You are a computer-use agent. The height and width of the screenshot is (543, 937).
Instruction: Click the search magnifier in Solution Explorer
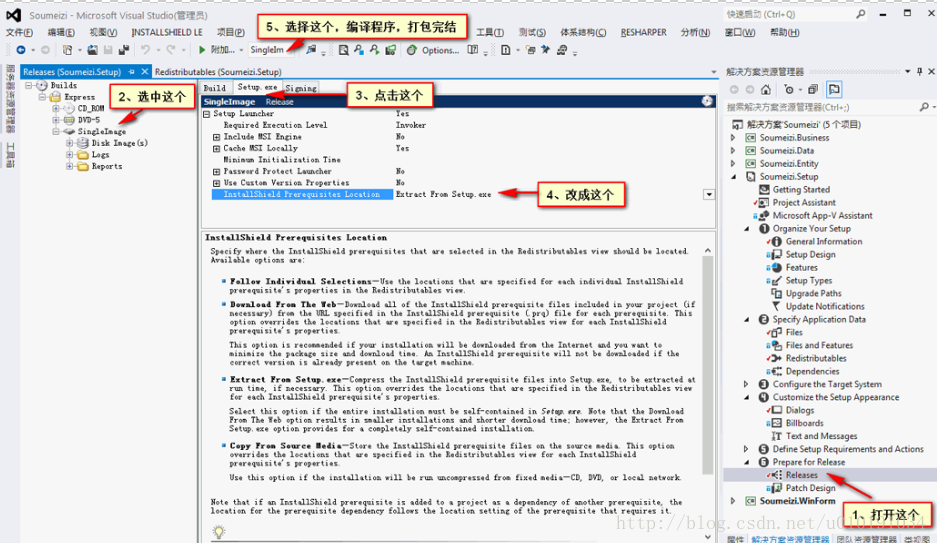924,107
